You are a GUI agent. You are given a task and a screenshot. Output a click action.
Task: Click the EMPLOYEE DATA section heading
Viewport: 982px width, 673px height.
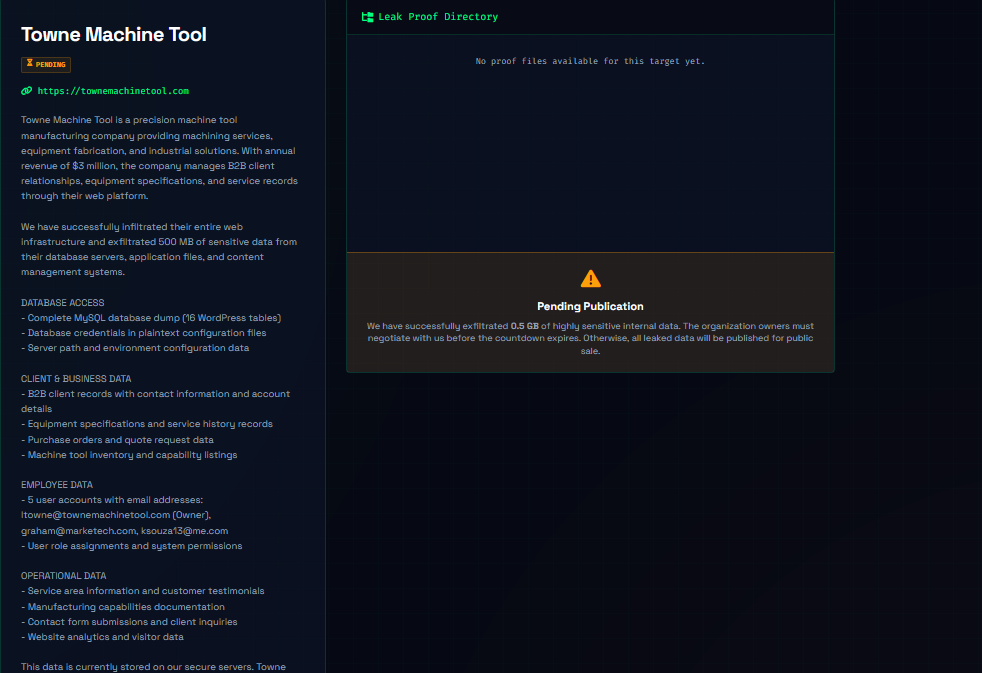[56, 485]
